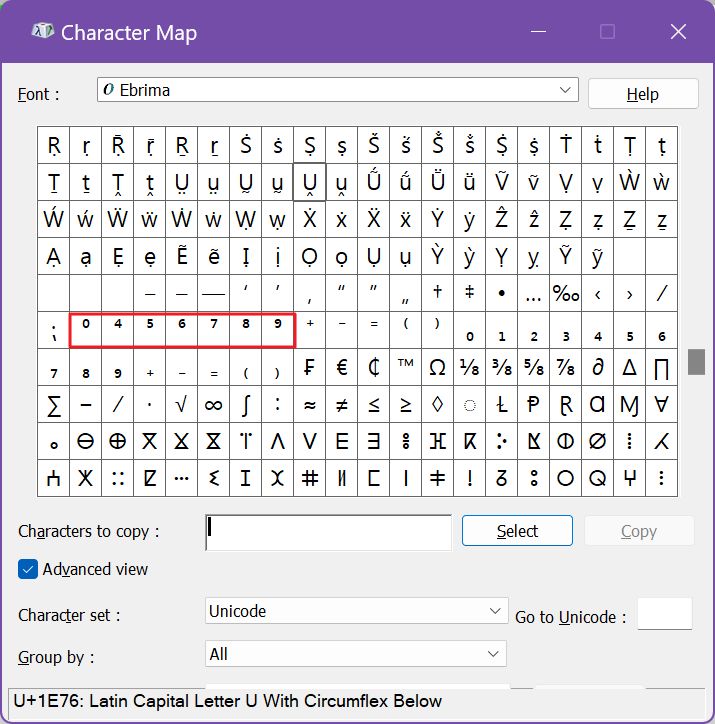Choose the per mille ‰ sign

565,293
